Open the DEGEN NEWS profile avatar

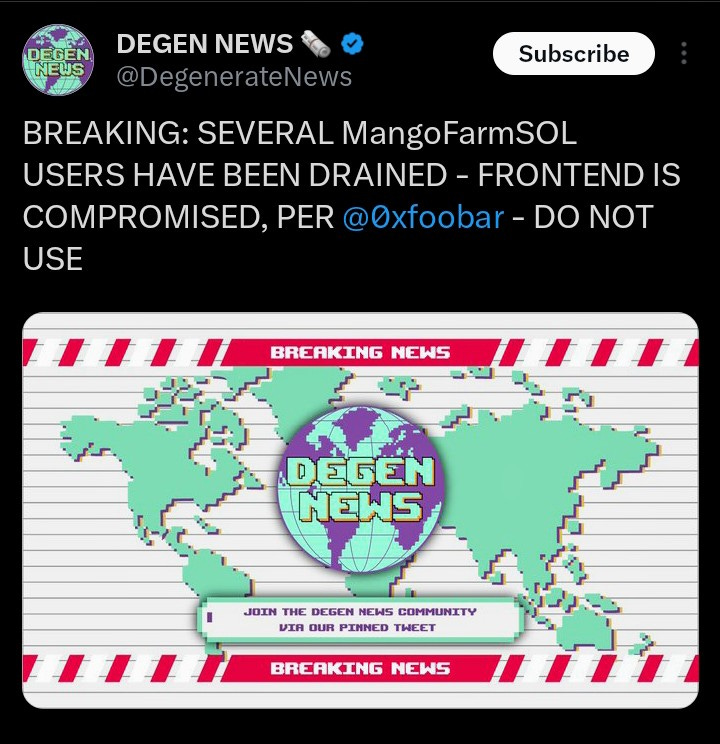pos(58,60)
